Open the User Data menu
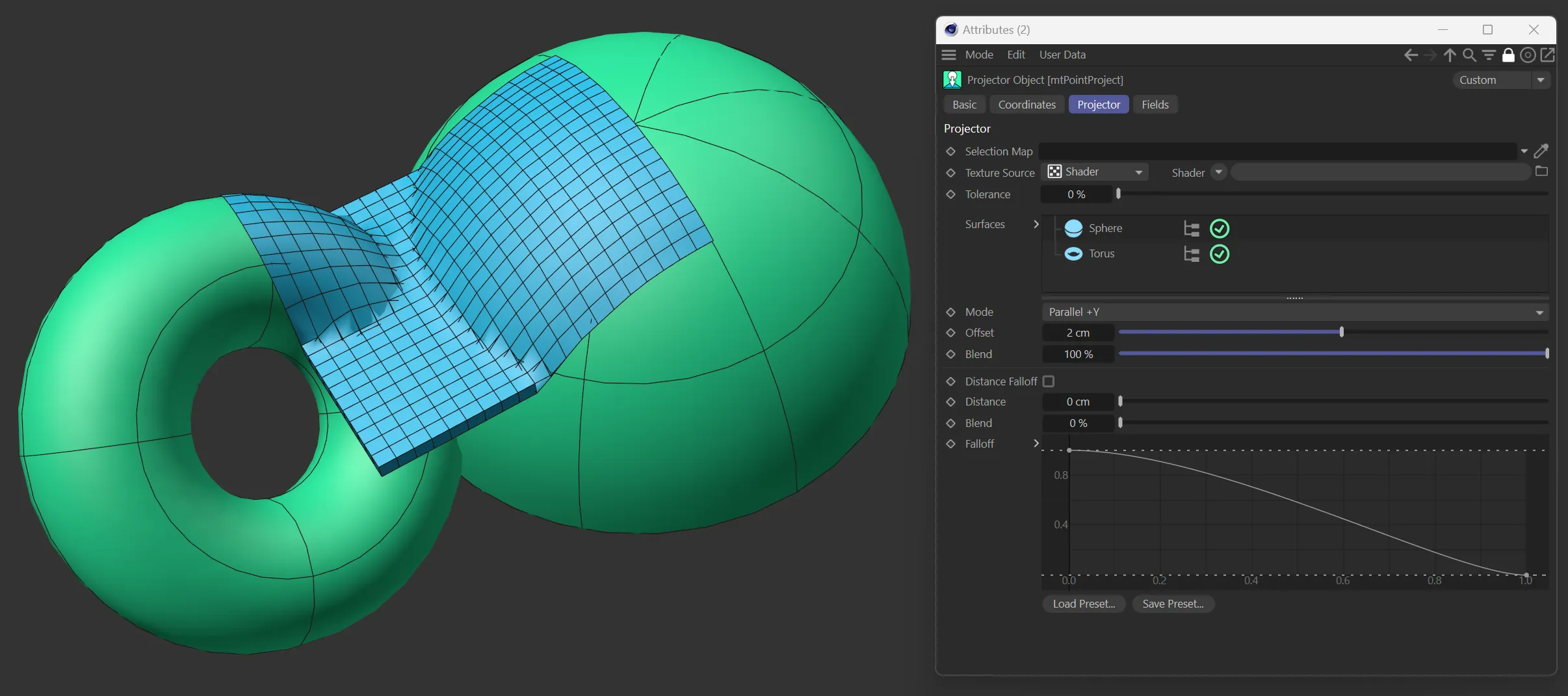 pyautogui.click(x=1062, y=55)
